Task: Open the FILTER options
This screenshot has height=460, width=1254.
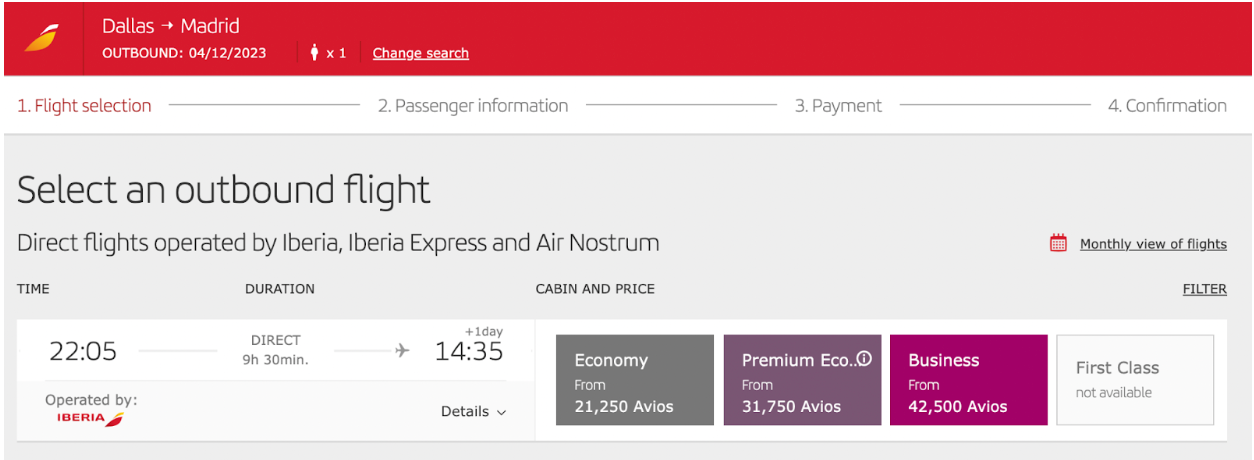Action: click(1204, 289)
